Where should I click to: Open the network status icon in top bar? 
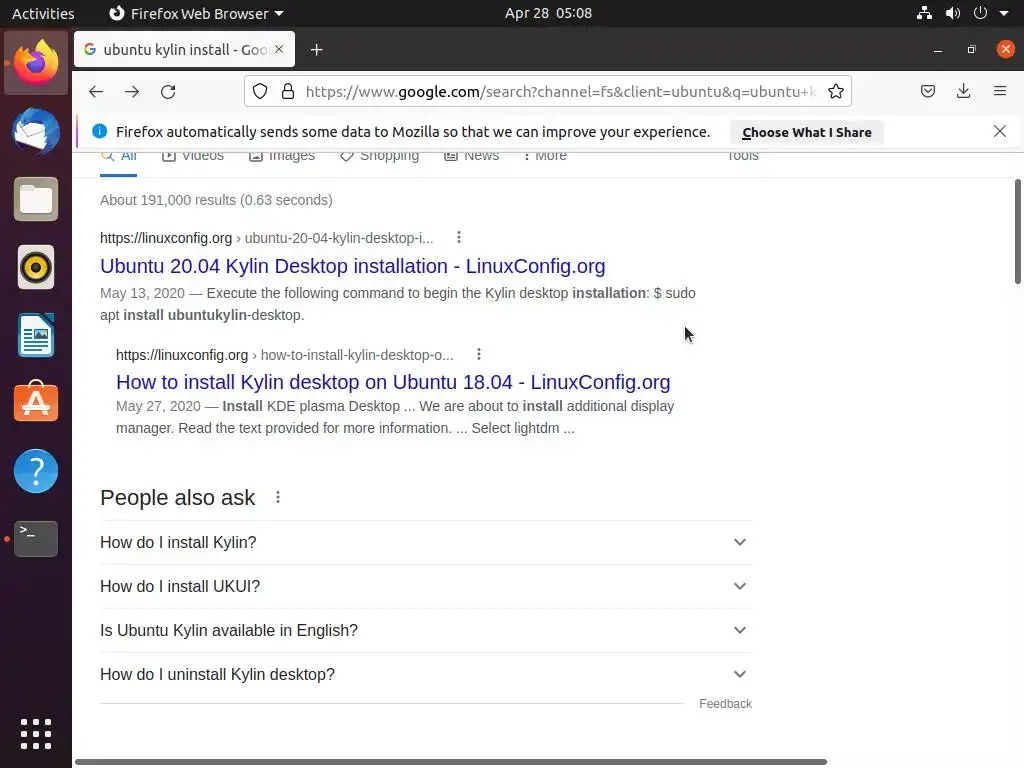(x=924, y=13)
